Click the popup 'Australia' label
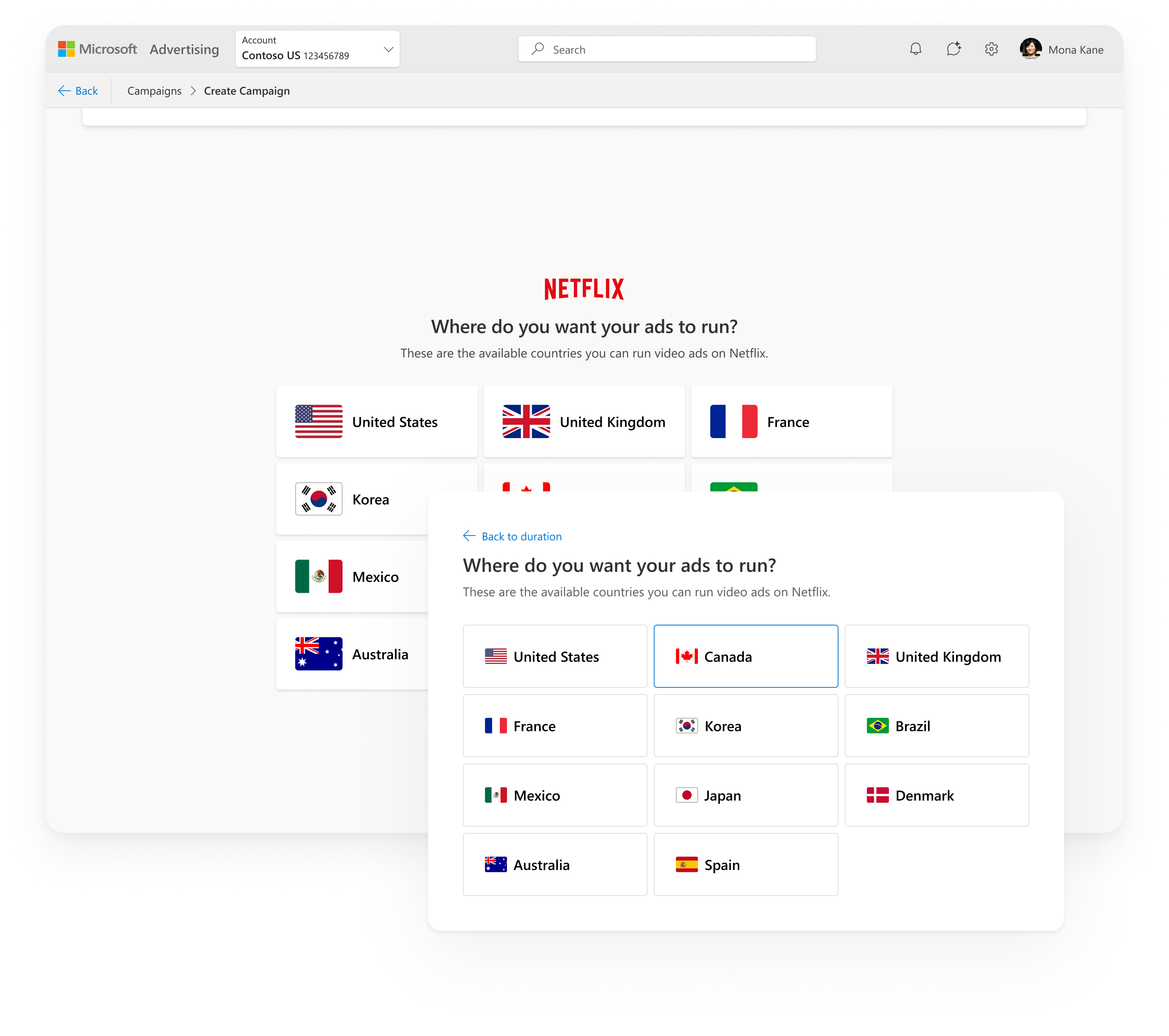Screen dimensions: 1169x1036 pyautogui.click(x=541, y=865)
